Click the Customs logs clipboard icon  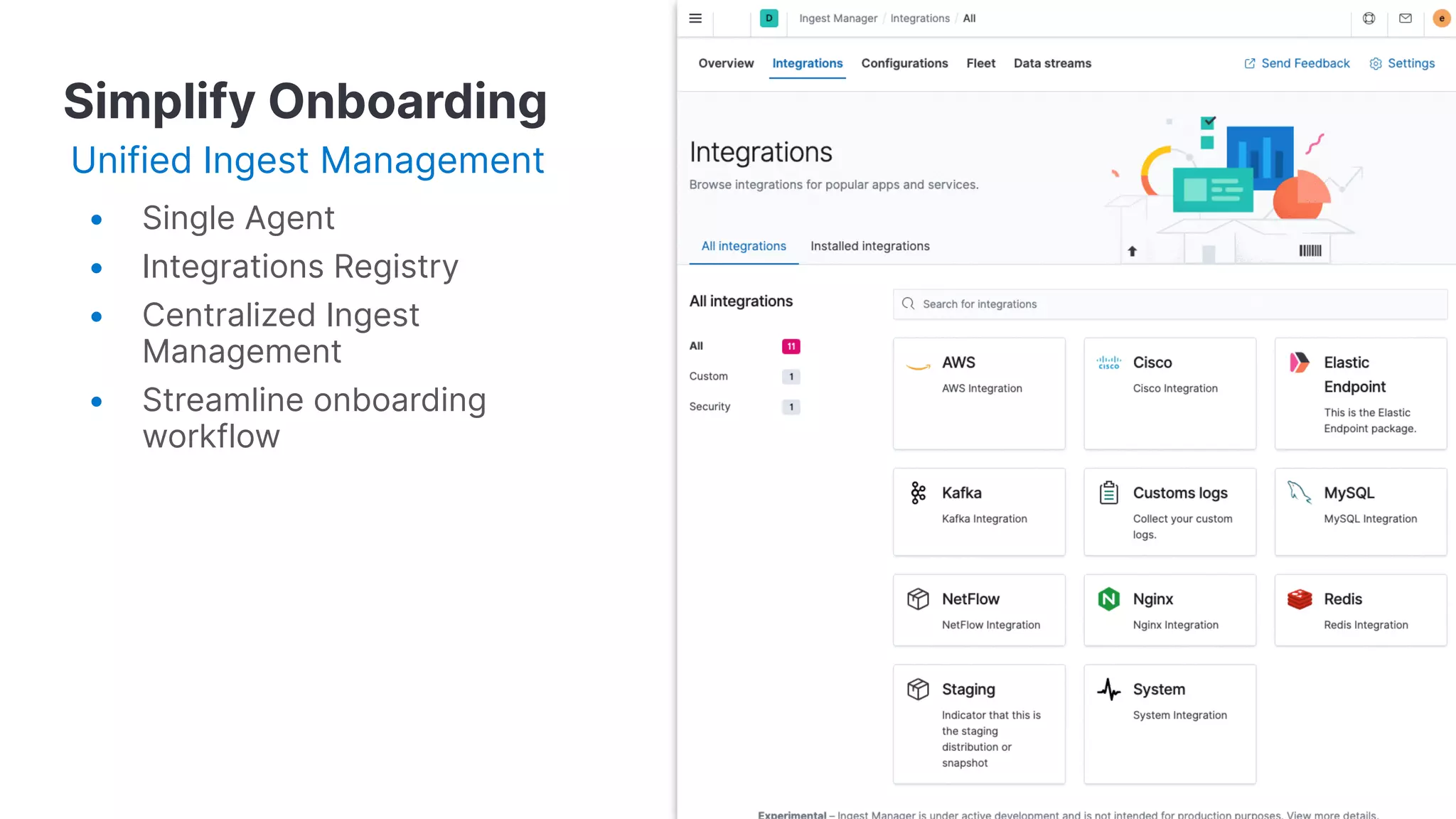coord(1109,493)
